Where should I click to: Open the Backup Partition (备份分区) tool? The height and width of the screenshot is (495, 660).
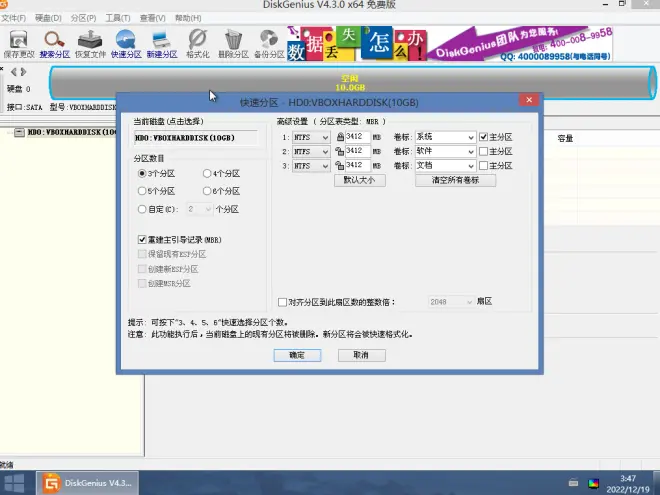point(269,44)
